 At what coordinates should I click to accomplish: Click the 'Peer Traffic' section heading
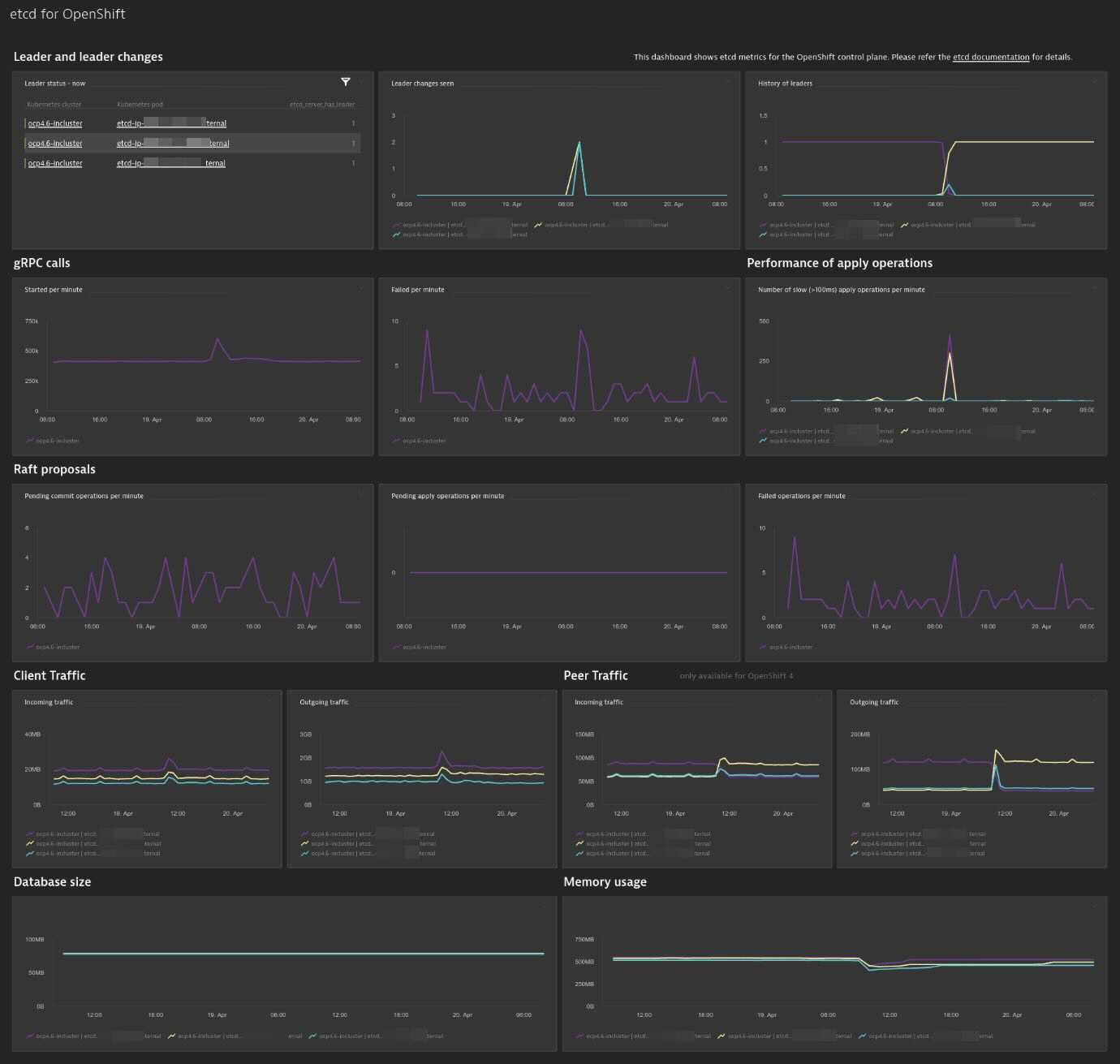(596, 675)
